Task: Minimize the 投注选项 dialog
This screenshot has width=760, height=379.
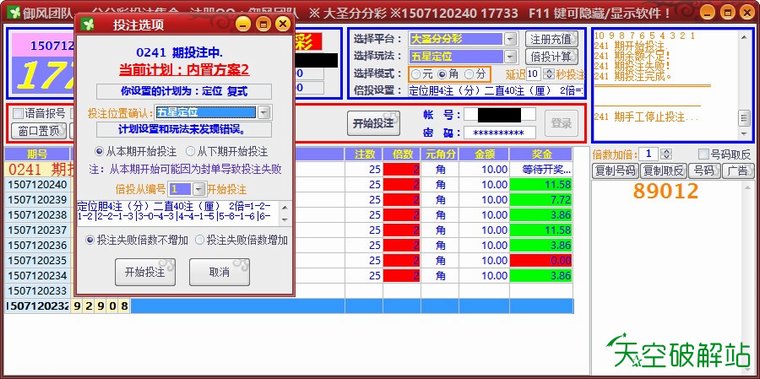Action: [243, 24]
